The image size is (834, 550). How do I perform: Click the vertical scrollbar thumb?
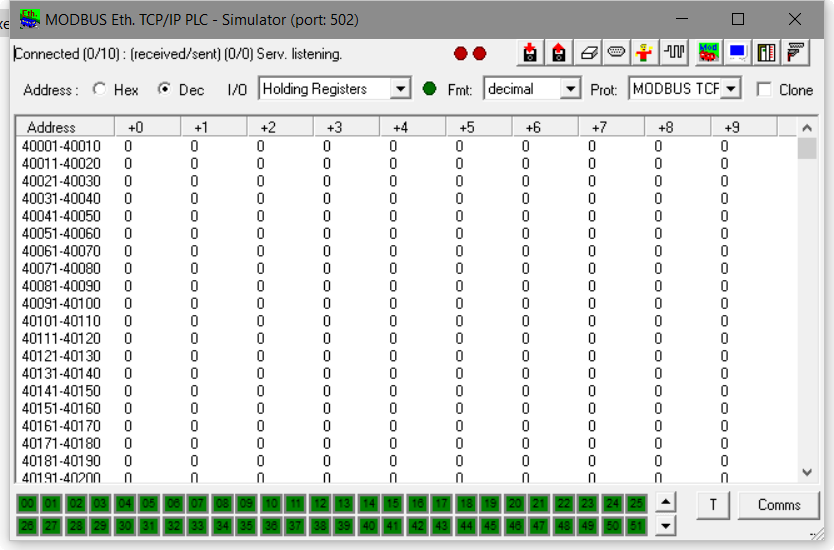pos(807,148)
